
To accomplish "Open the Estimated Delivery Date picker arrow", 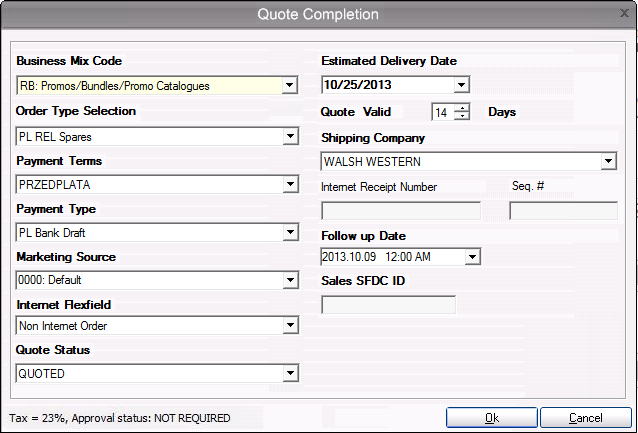I will pyautogui.click(x=461, y=85).
